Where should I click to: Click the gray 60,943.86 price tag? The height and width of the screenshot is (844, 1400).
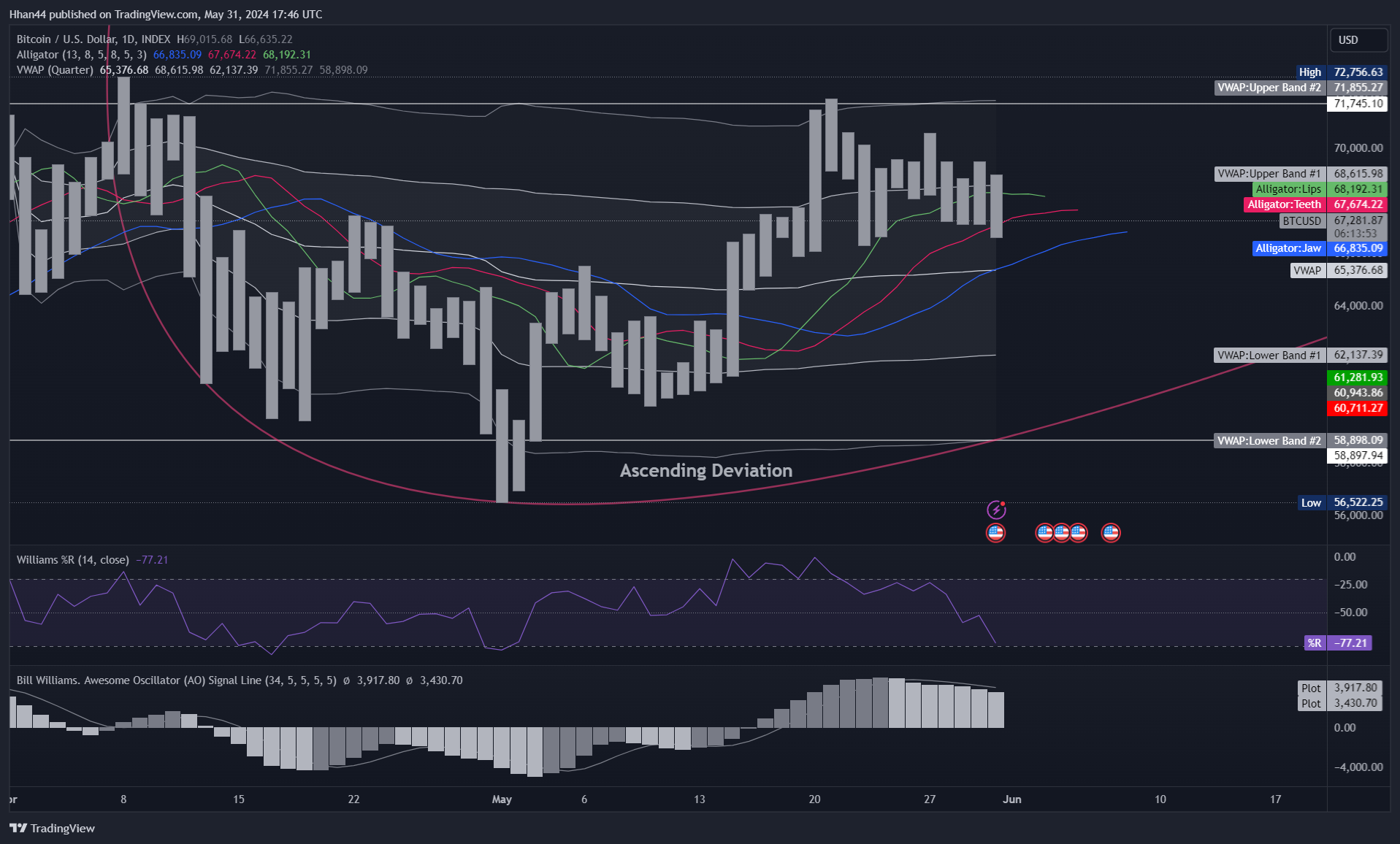1357,393
